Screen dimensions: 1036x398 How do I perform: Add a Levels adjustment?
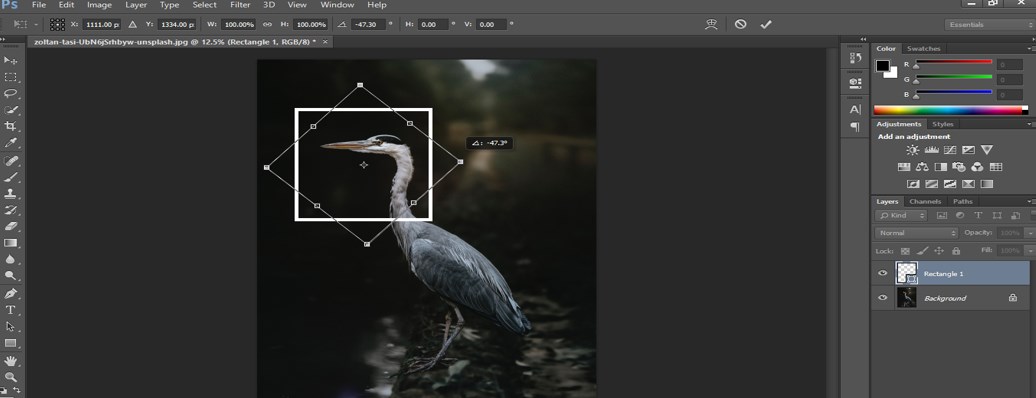(x=932, y=151)
